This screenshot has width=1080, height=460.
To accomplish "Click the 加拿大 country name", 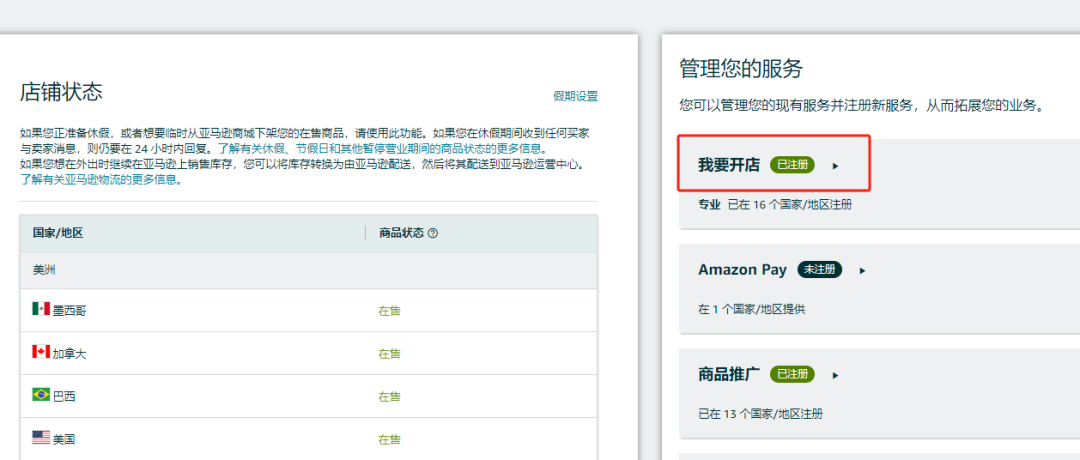I will pyautogui.click(x=70, y=354).
